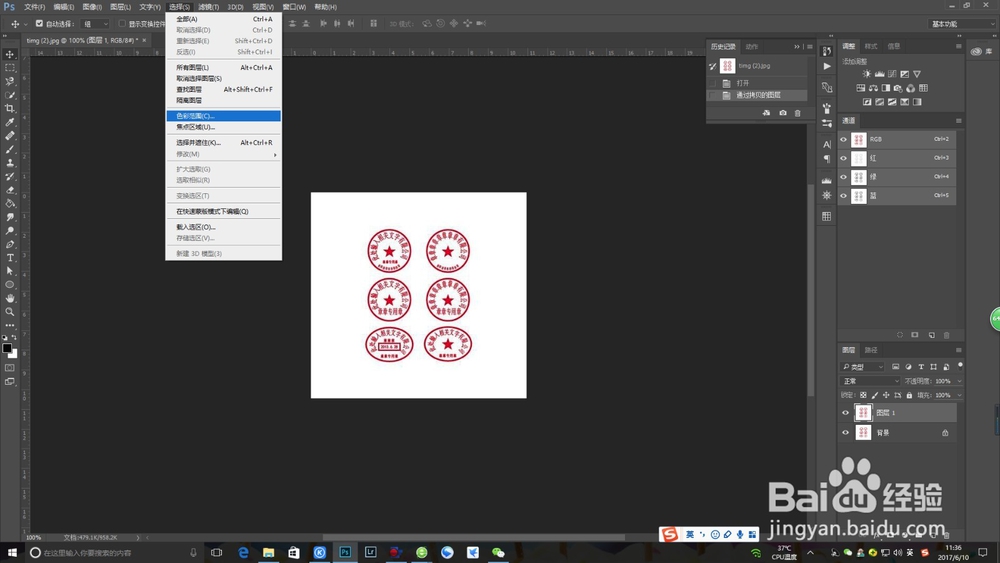The width and height of the screenshot is (1000, 563).
Task: Choose 色彩范围(C)... from Select menu
Action: 223,116
